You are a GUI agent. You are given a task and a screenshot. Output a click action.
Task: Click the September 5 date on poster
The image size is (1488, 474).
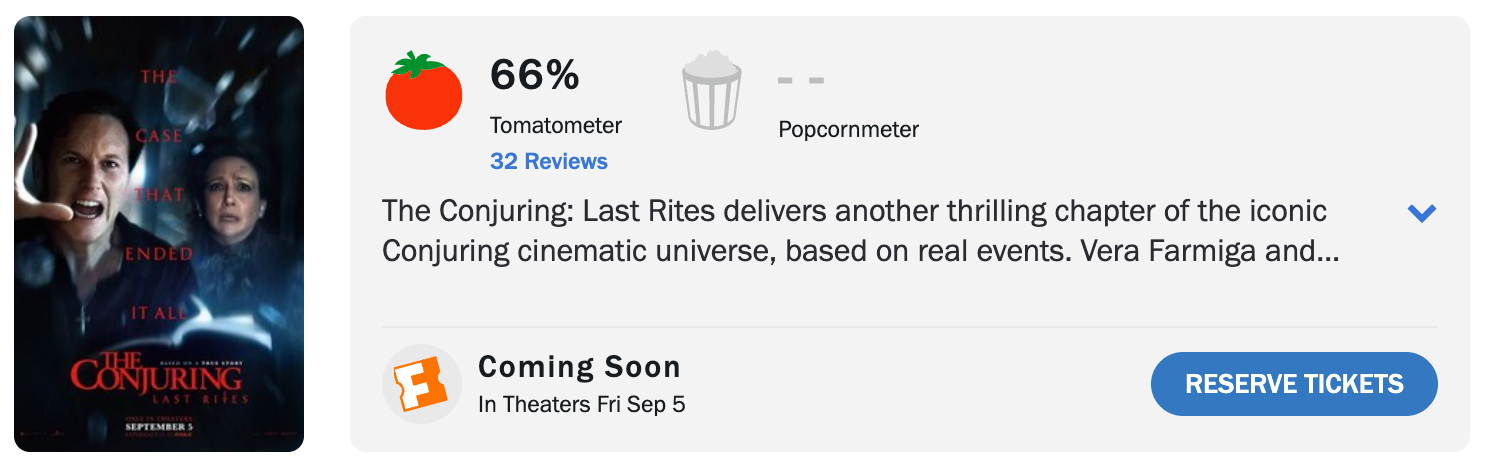tap(157, 427)
